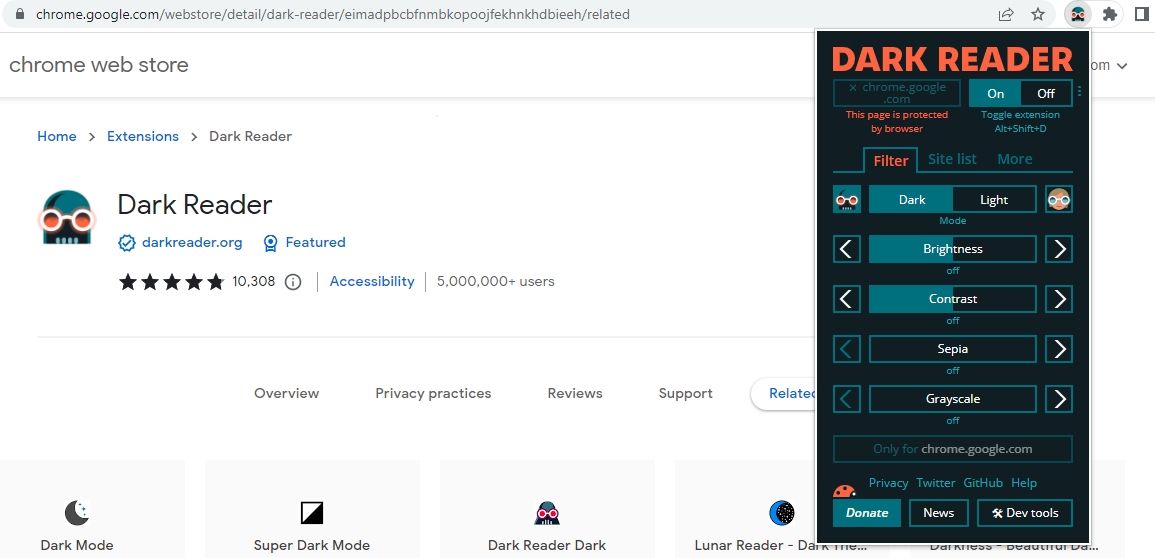Increase Brightness with right arrow
1155x558 pixels.
(x=1059, y=249)
